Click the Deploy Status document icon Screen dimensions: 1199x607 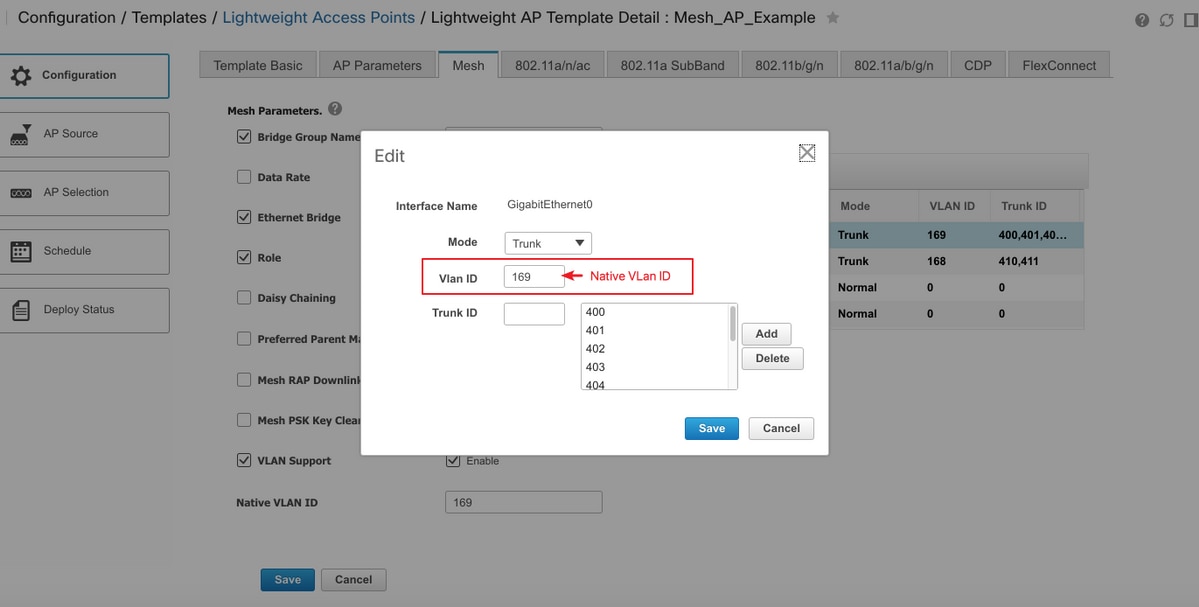[x=21, y=310]
